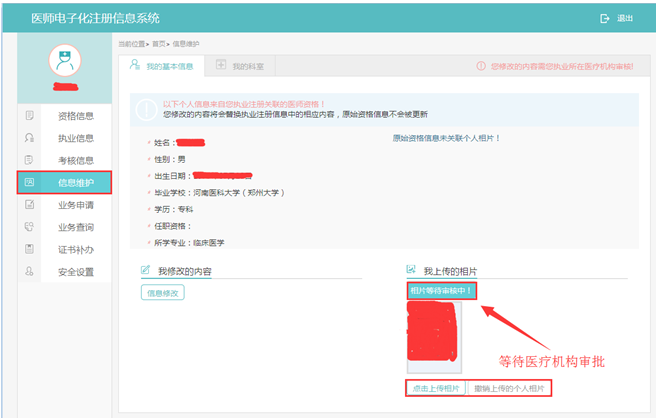
Task: Click the 退出 logout icon
Action: click(x=604, y=18)
